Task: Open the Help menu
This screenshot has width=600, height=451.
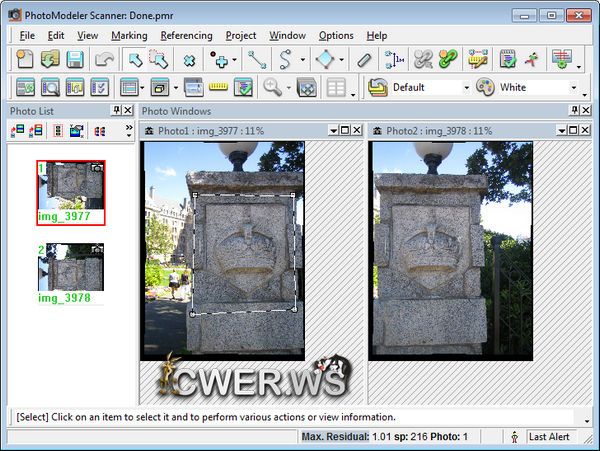Action: coord(377,36)
